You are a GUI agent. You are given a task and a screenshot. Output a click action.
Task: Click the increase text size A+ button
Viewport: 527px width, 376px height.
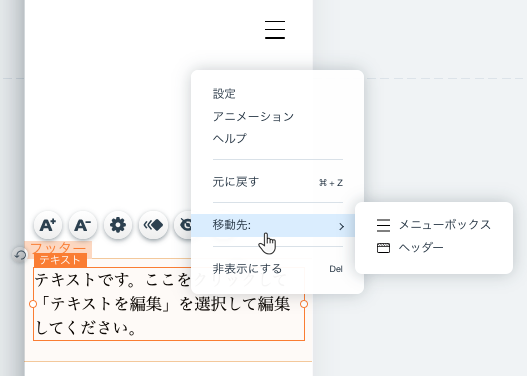click(x=48, y=225)
